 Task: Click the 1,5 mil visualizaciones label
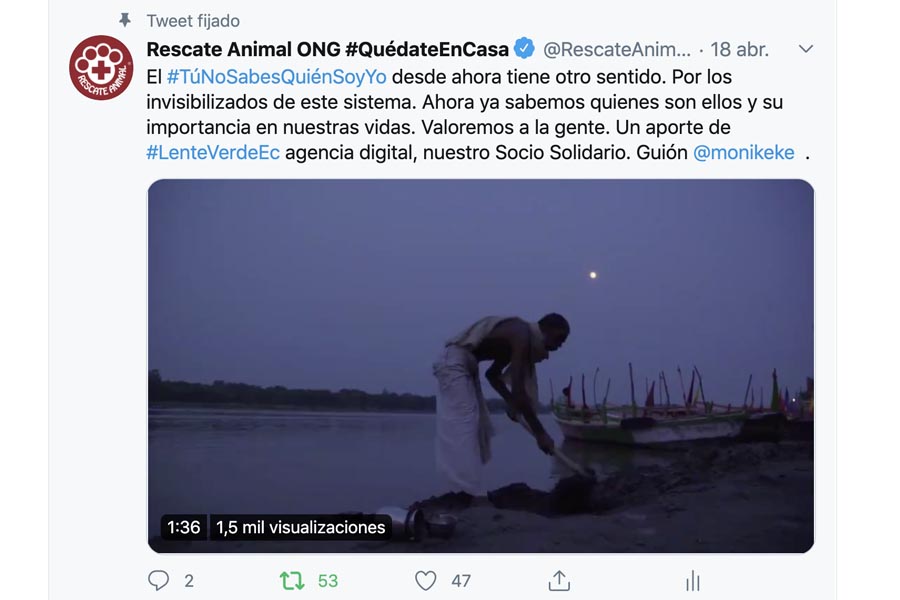(x=301, y=527)
